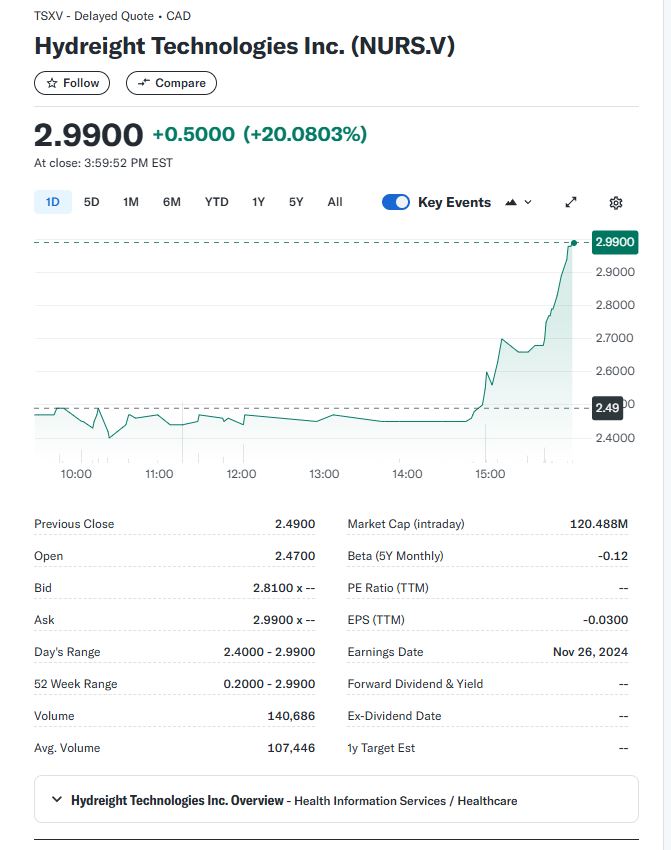This screenshot has height=850, width=671.
Task: Expand chart to full screen
Action: (x=571, y=202)
